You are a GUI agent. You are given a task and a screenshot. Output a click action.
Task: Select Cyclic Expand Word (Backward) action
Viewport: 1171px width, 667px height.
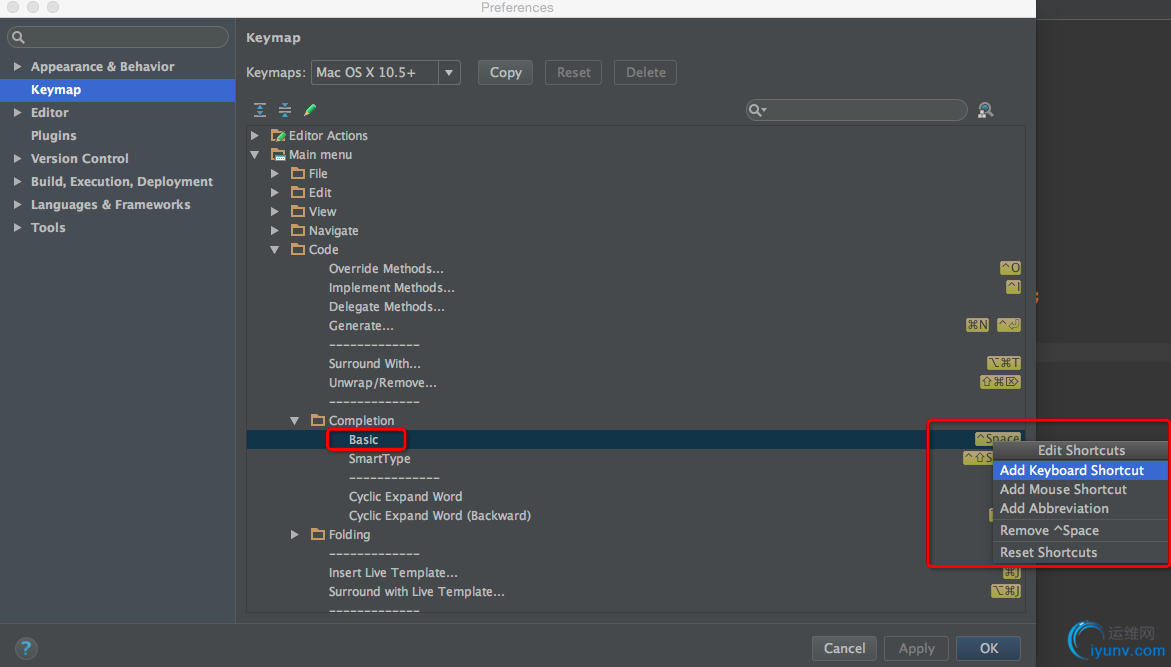pyautogui.click(x=440, y=515)
